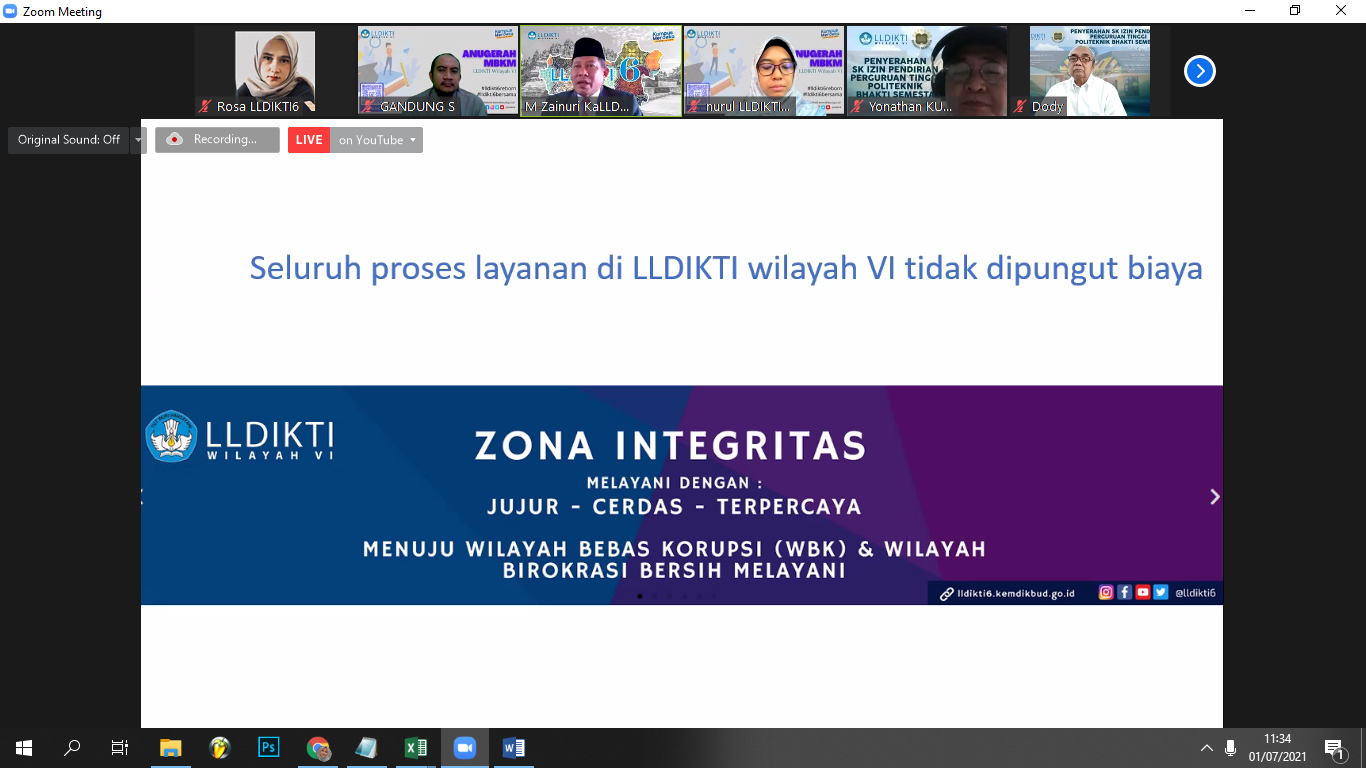Select Rosa LLDIKTI6 video thumbnail
This screenshot has height=768, width=1366.
[x=275, y=71]
